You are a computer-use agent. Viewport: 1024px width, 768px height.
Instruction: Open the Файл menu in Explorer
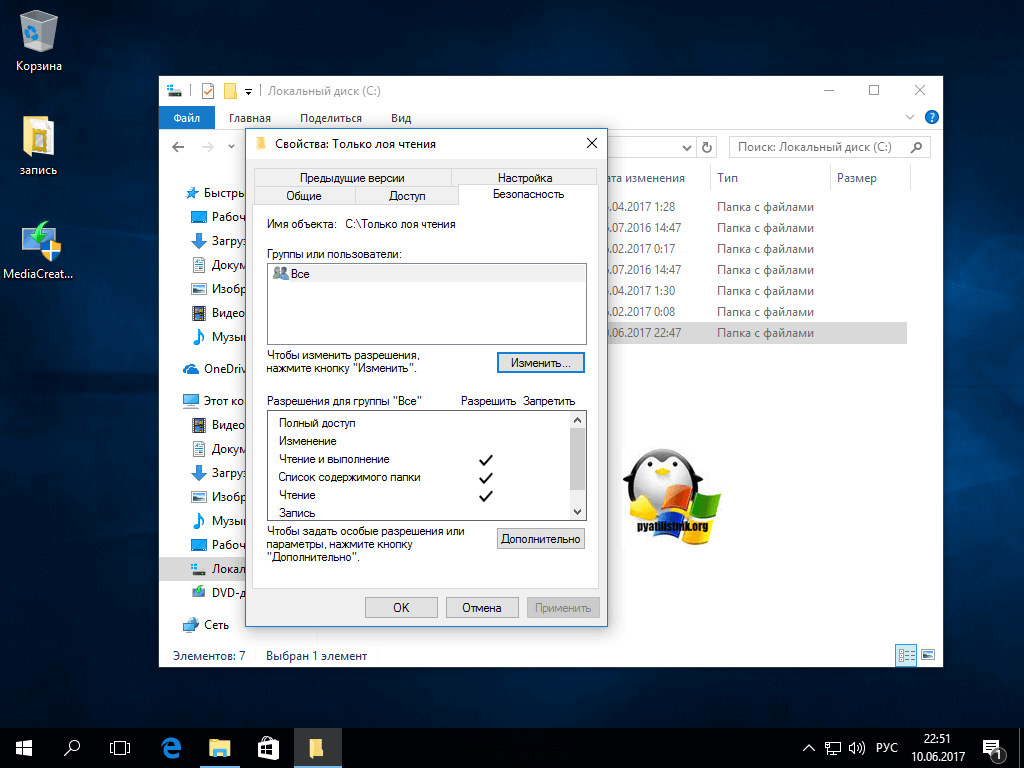tap(187, 118)
